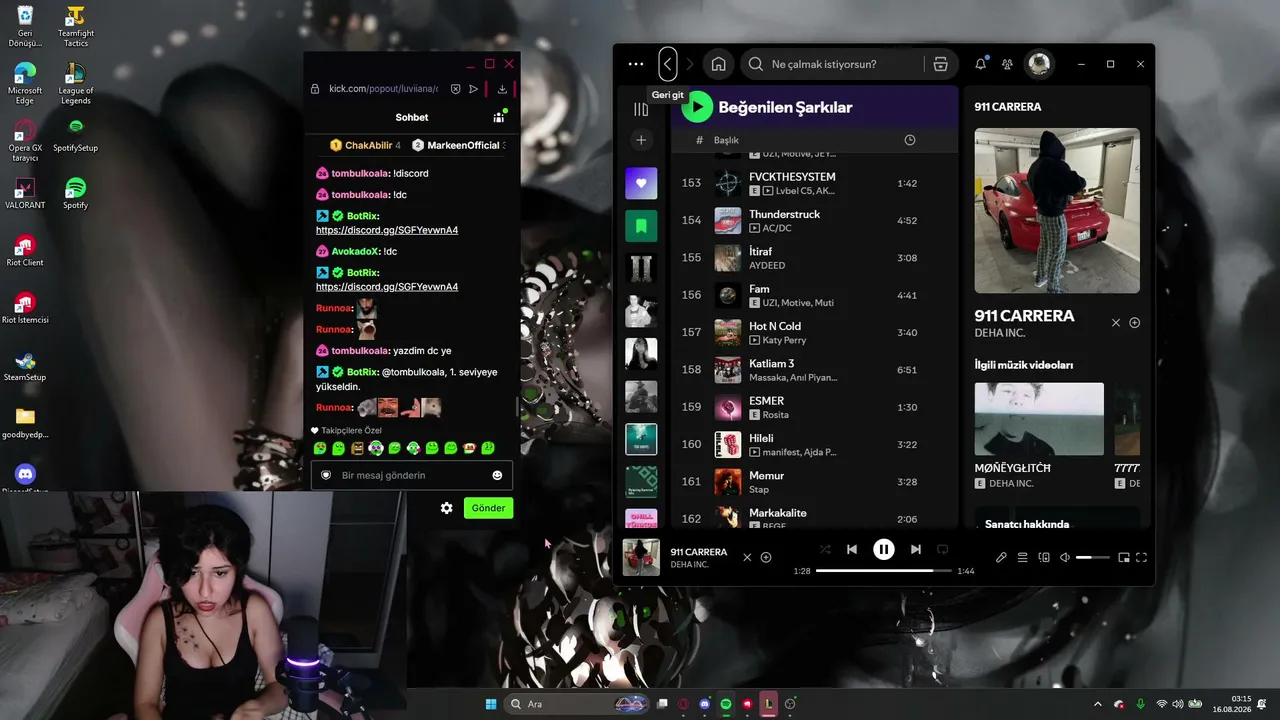
Task: Mute the Spotify volume speaker icon
Action: coord(1065,557)
